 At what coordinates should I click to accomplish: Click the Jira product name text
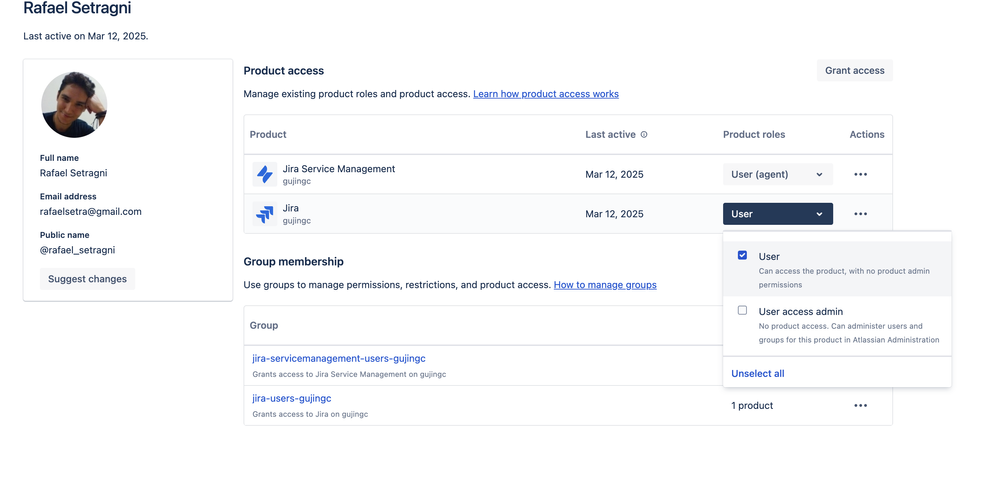click(291, 208)
